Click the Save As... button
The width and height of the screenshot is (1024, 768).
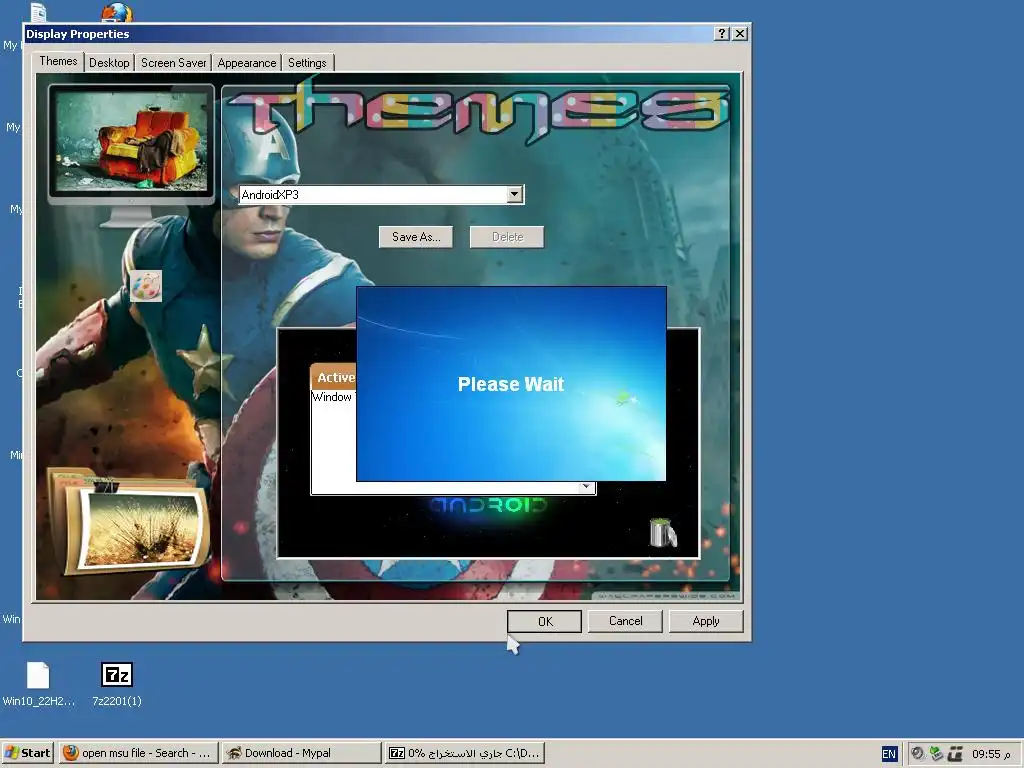[416, 237]
